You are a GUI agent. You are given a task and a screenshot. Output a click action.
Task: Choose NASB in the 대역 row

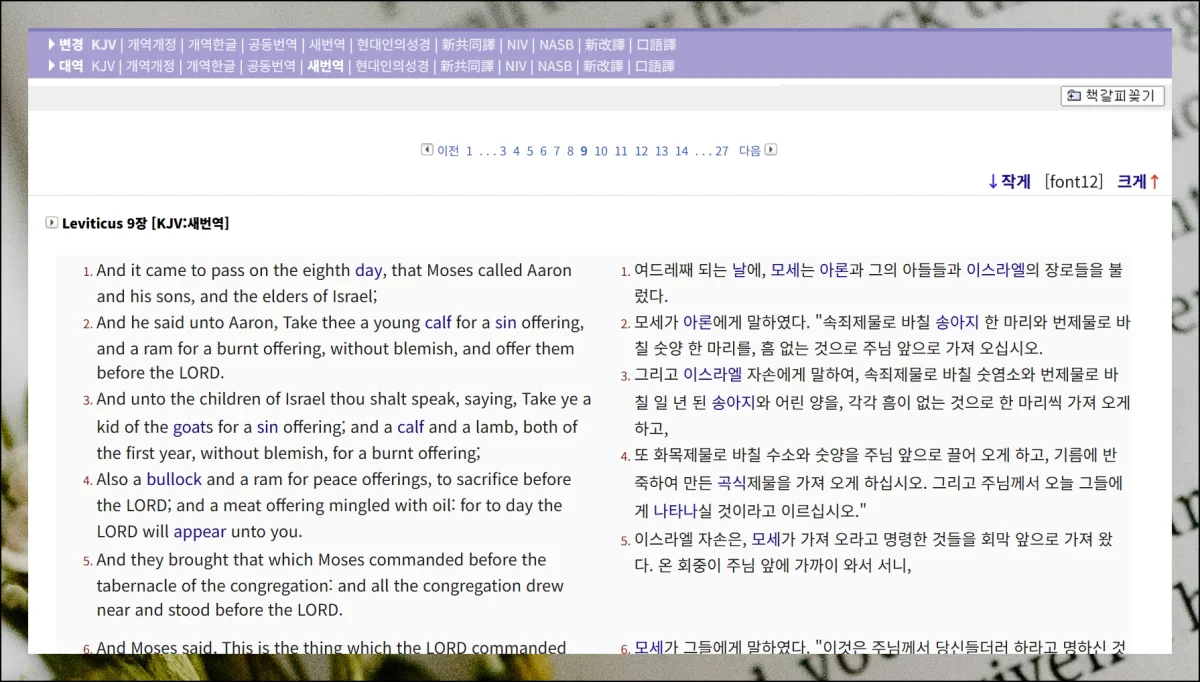click(555, 66)
